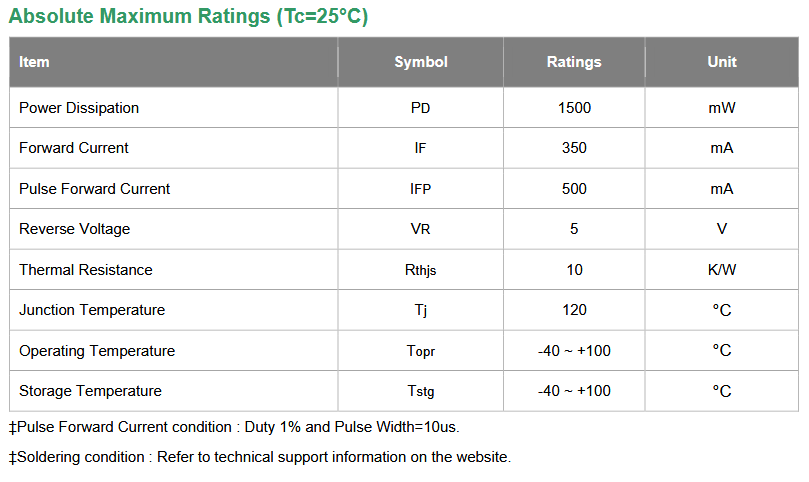
Task: Click the K/W unit cell
Action: point(722,269)
